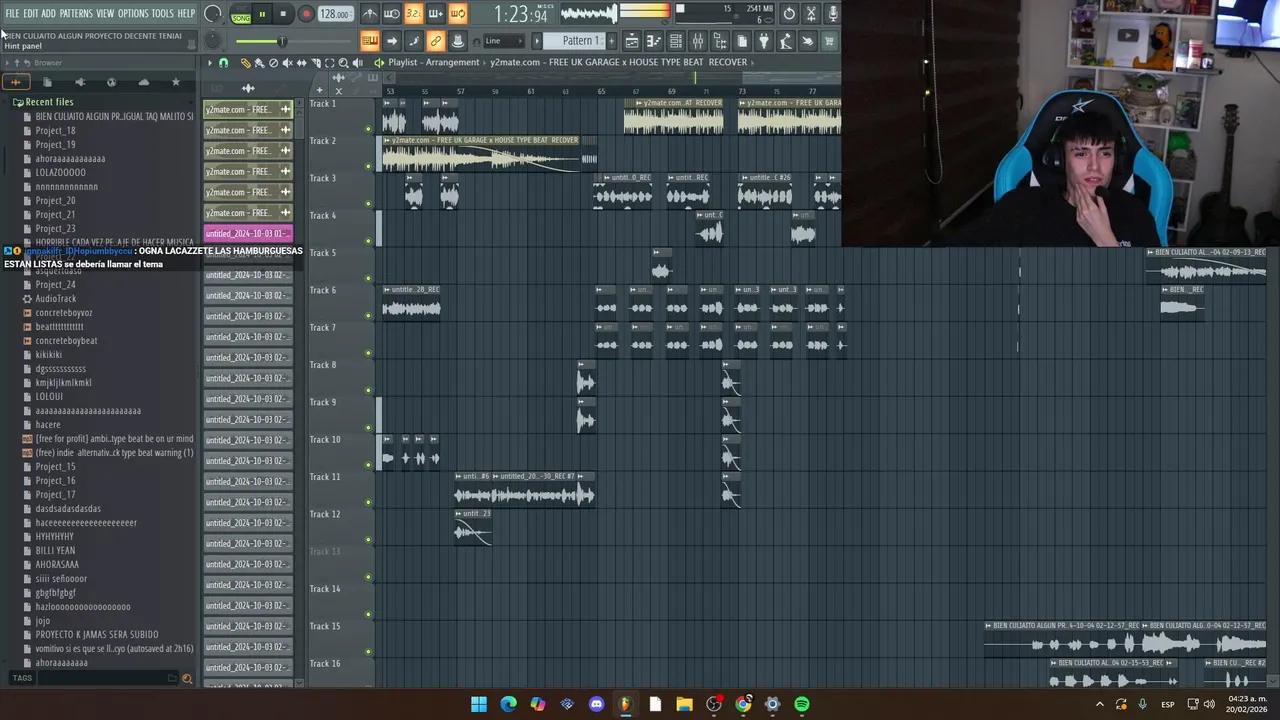Open the FILE menu
The width and height of the screenshot is (1280, 720).
(x=12, y=13)
